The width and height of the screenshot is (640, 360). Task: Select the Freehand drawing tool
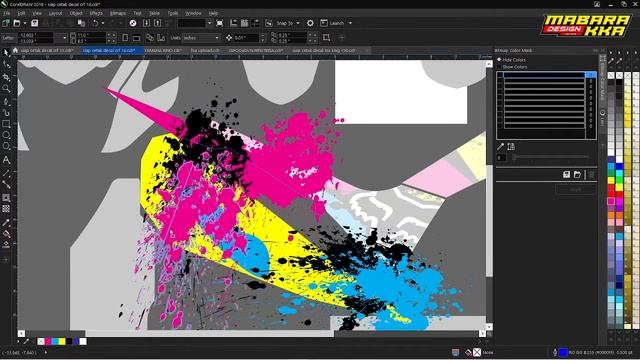(6, 101)
